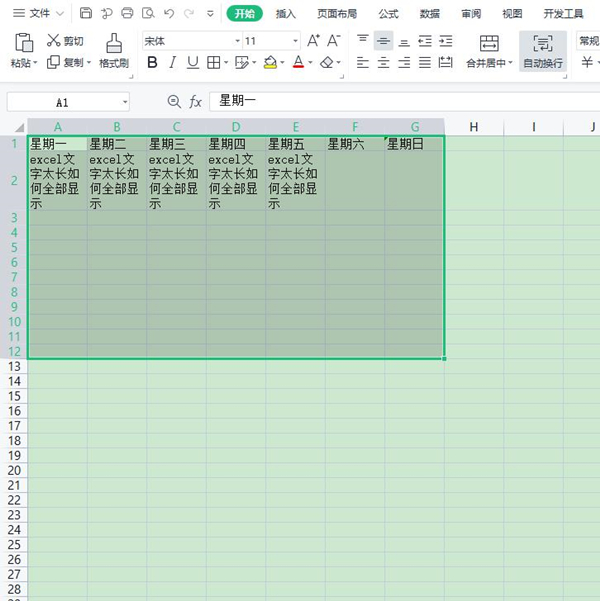The image size is (600, 601).
Task: Click the Paste (粘贴) button
Action: click(x=24, y=49)
